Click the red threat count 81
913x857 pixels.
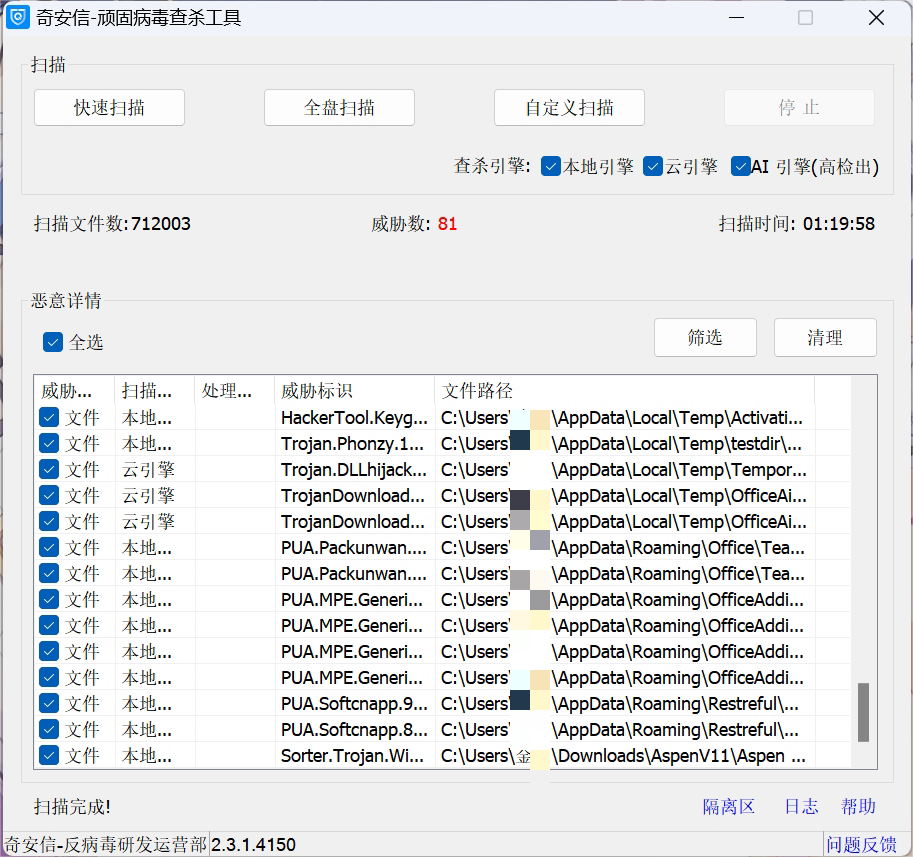pyautogui.click(x=447, y=224)
